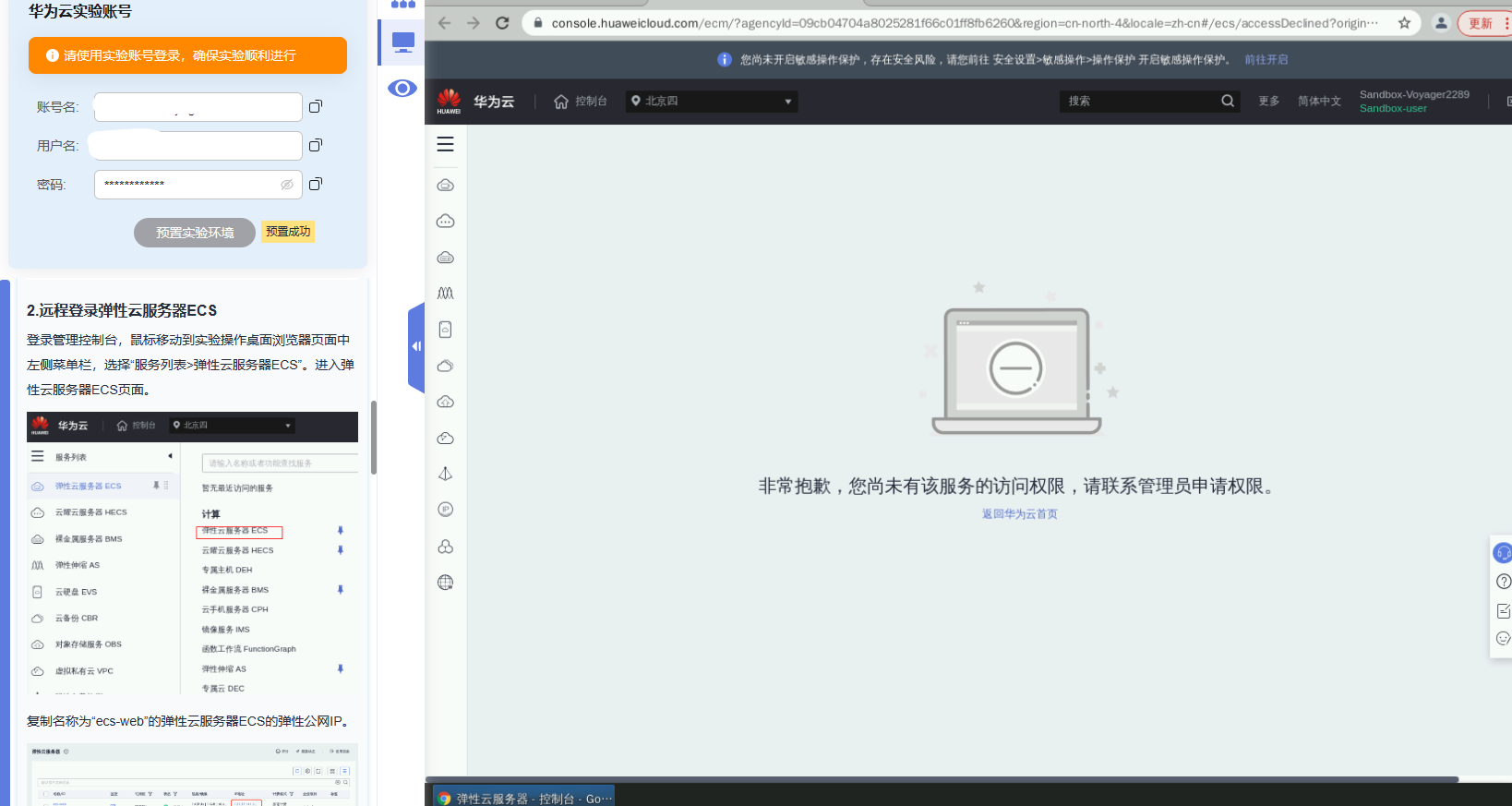
Task: Click the browser 更新 update button
Action: coord(1482,23)
